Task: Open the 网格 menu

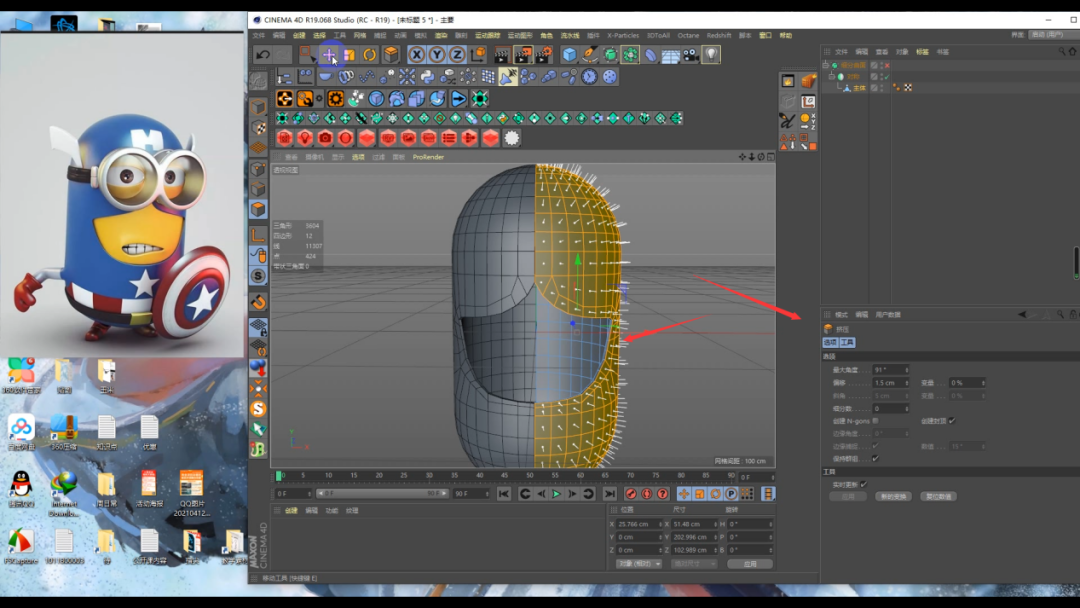Action: coord(360,35)
